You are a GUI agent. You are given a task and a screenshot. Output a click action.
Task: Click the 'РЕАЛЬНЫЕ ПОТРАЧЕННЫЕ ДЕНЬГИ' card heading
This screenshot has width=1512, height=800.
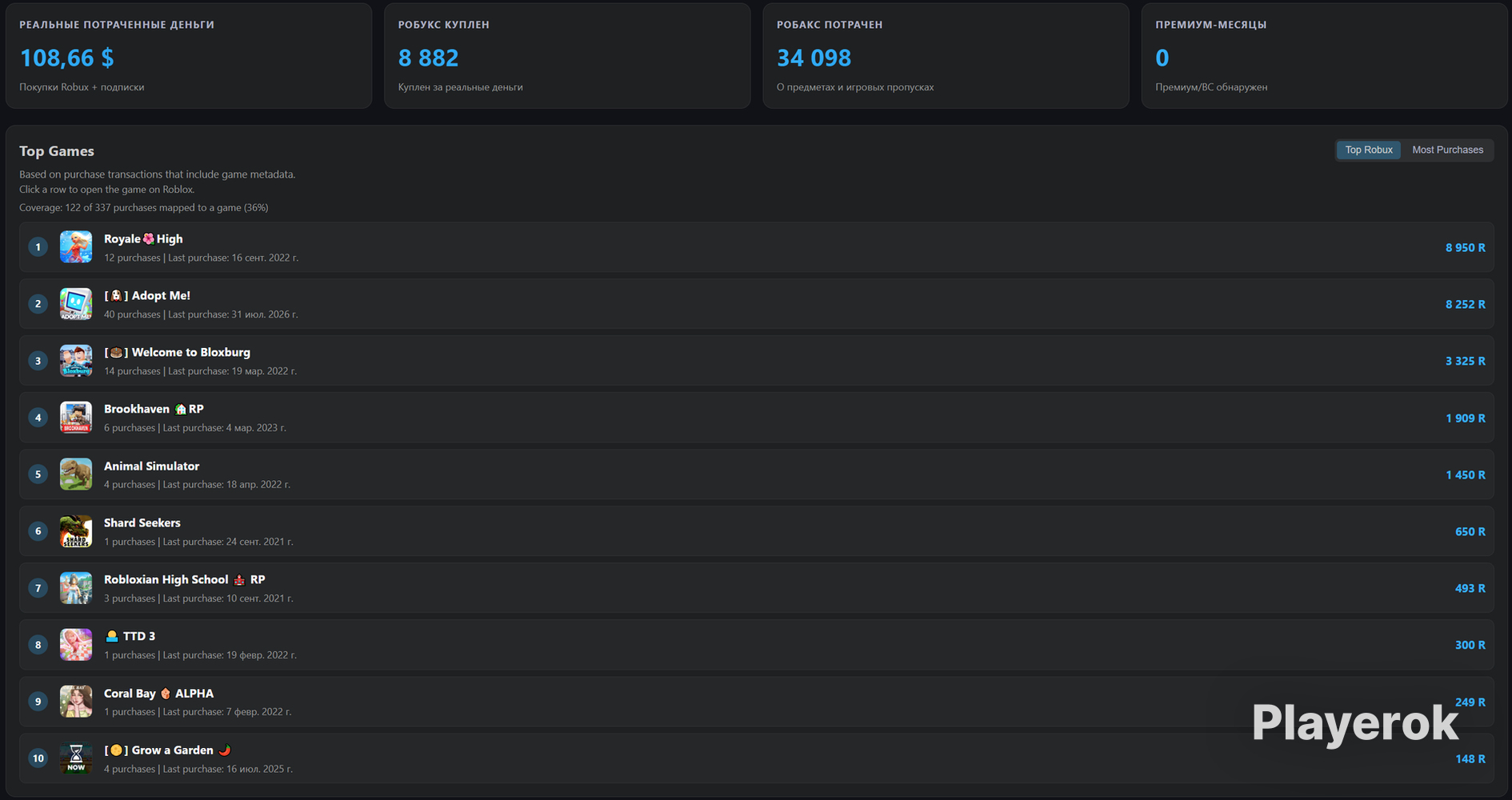(117, 25)
